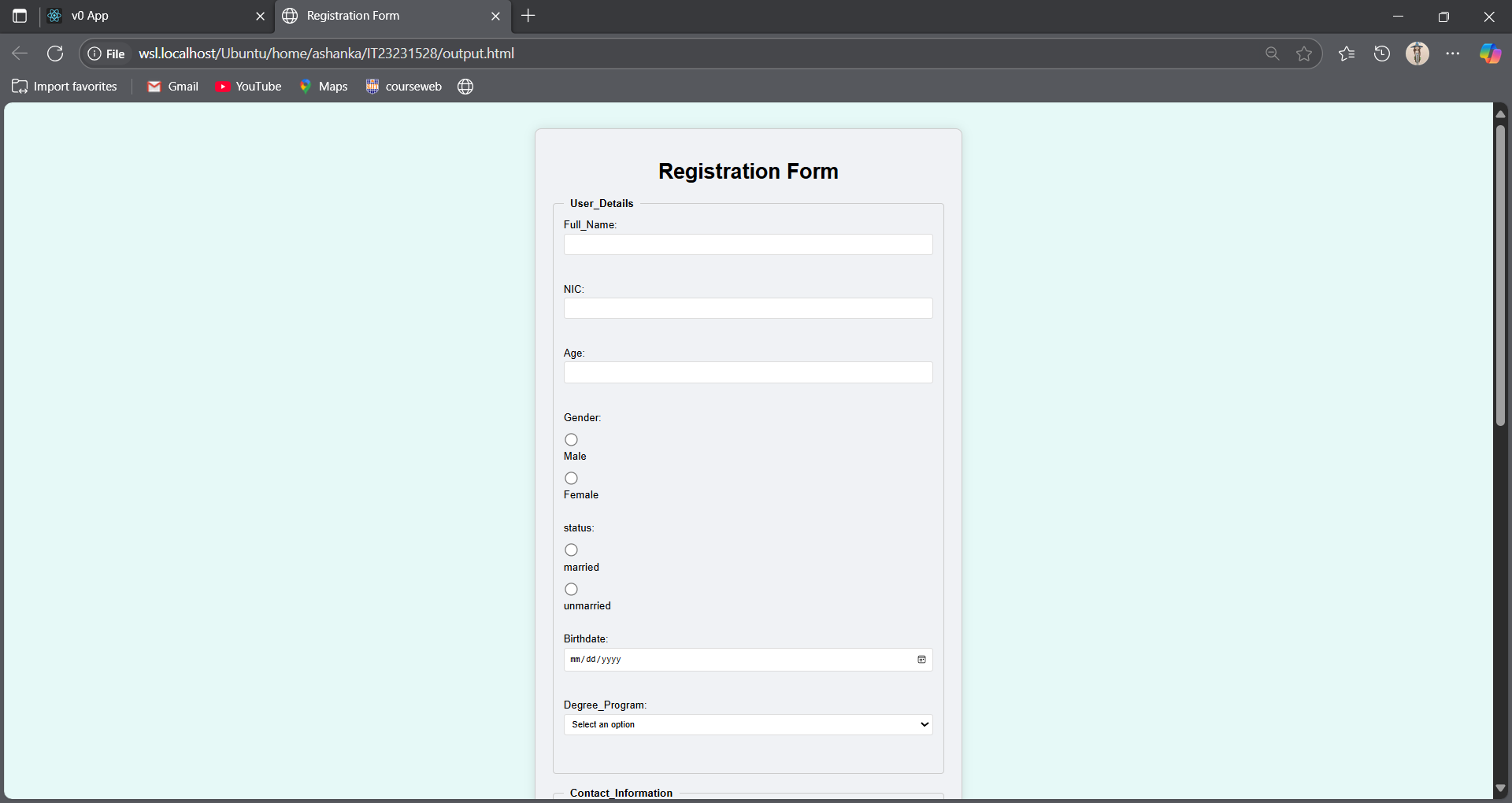Click the Birthdate: label
The width and height of the screenshot is (1512, 803).
coord(586,638)
